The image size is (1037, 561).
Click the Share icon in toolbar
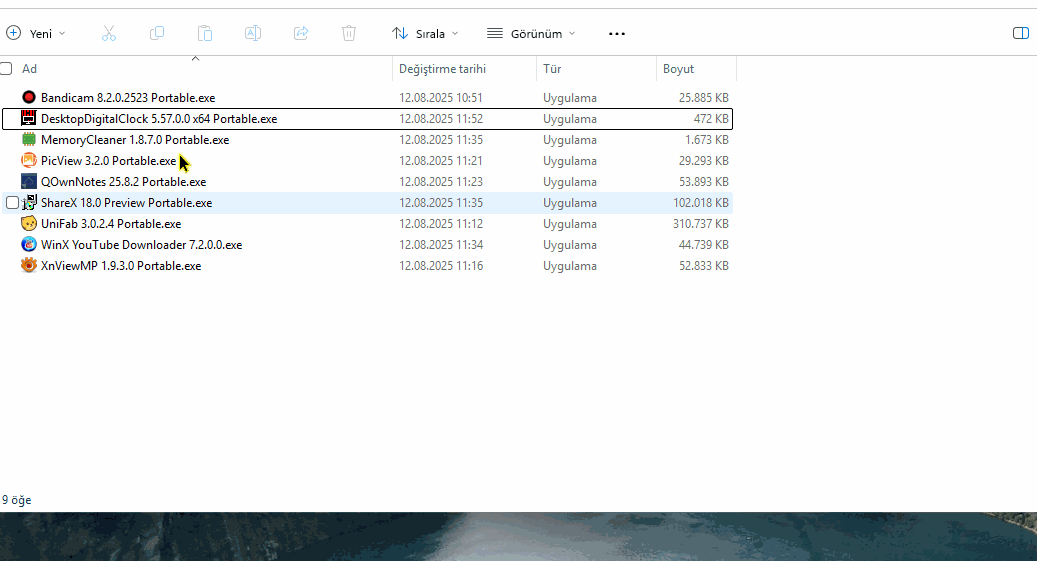click(301, 33)
